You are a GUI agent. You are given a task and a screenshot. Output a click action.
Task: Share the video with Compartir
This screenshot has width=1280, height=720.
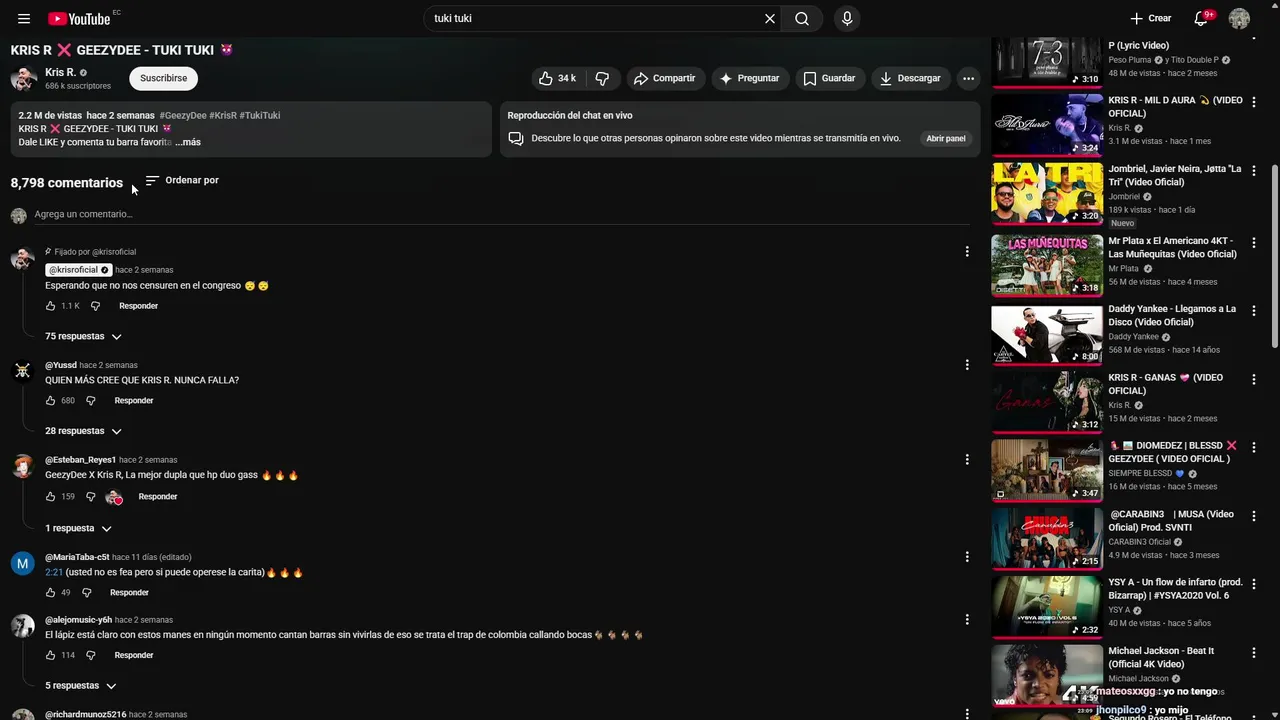664,78
